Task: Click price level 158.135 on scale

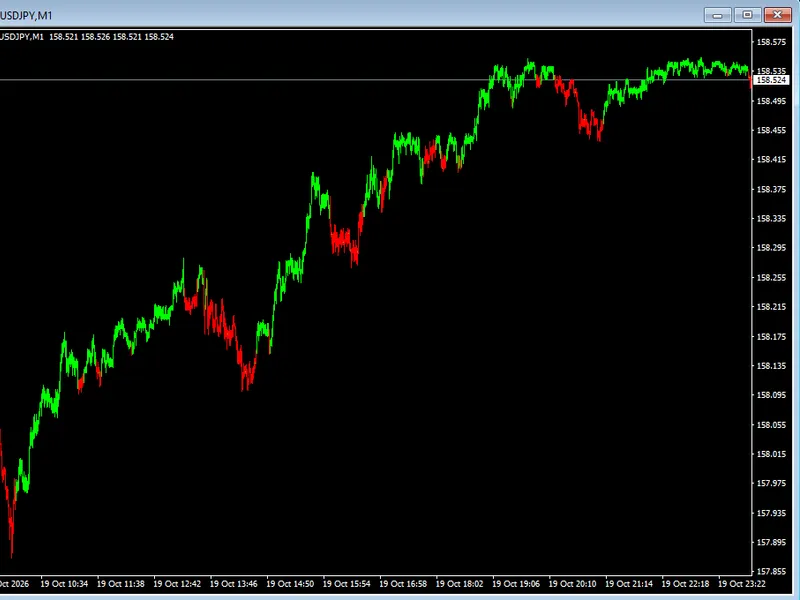Action: click(771, 366)
